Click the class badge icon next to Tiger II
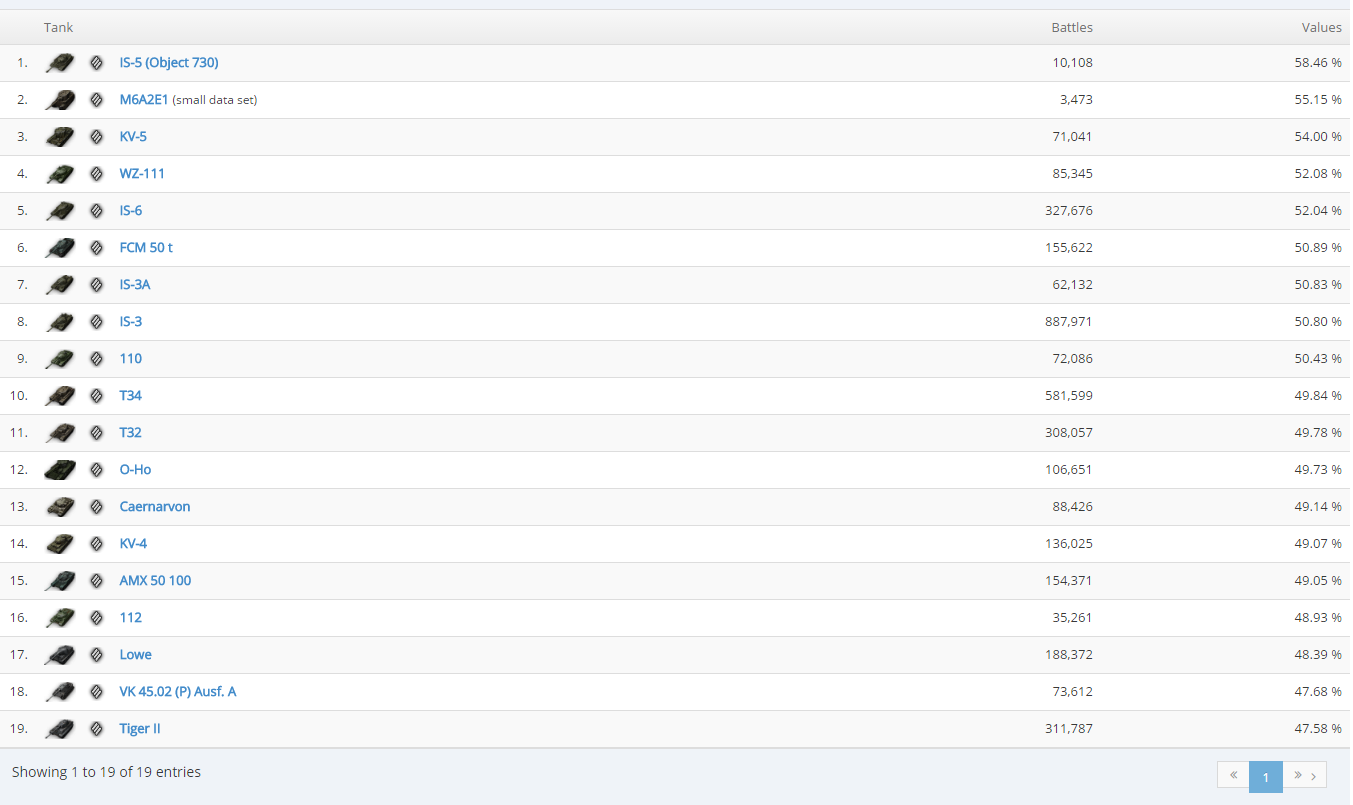This screenshot has width=1353, height=805. (96, 729)
